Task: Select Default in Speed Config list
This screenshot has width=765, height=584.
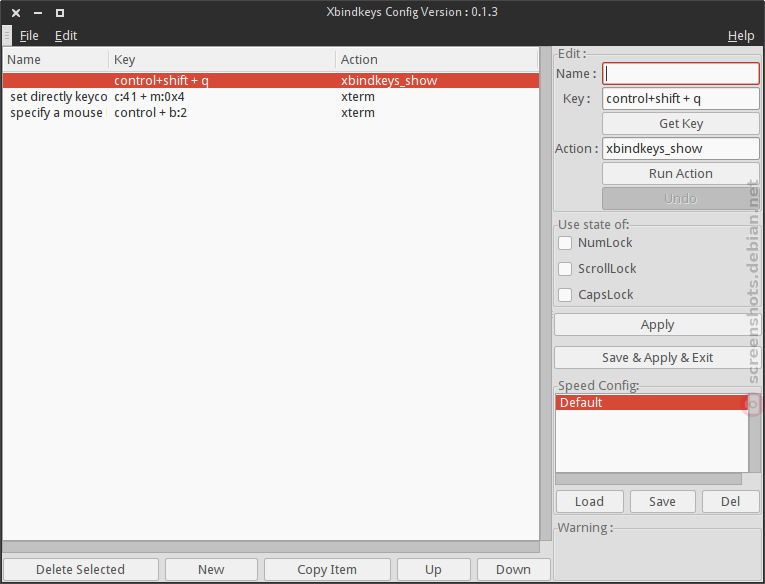Action: coord(652,403)
